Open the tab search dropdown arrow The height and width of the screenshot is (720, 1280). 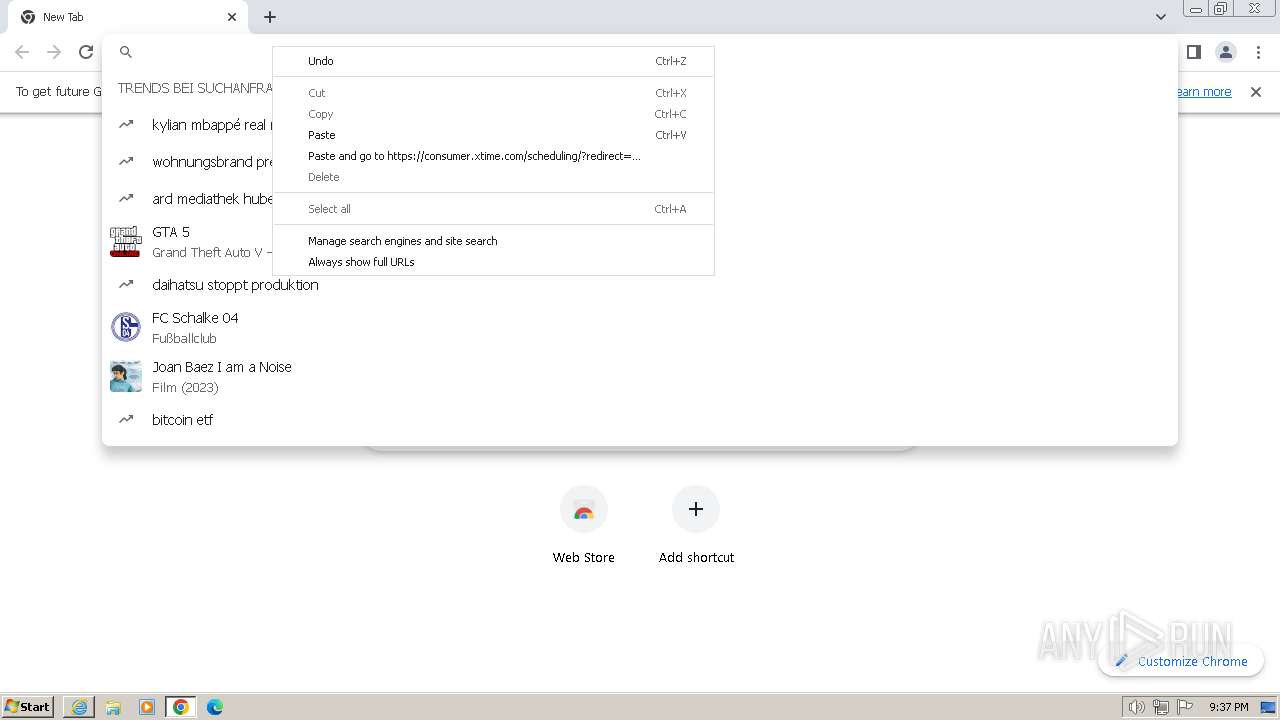1160,17
